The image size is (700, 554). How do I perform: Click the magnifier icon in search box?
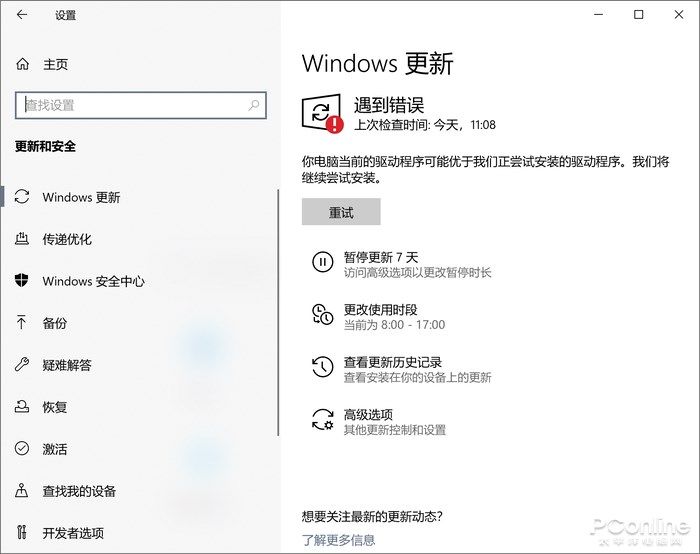254,105
